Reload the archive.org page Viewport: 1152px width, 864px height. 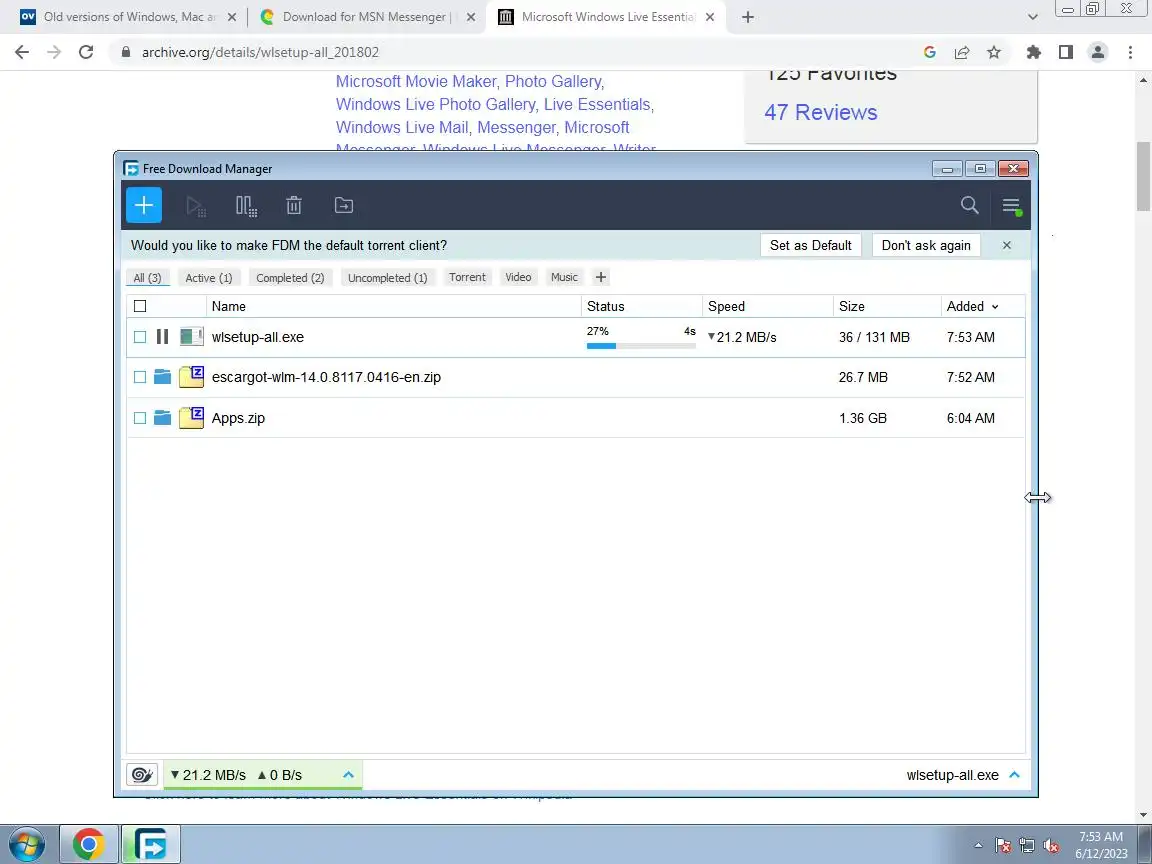pos(86,52)
